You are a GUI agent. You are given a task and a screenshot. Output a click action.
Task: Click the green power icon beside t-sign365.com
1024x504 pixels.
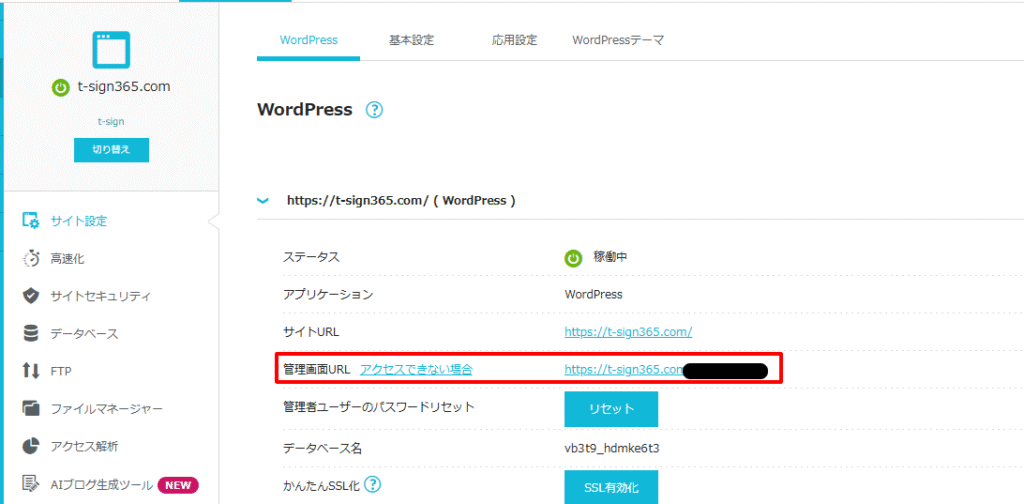coord(60,87)
